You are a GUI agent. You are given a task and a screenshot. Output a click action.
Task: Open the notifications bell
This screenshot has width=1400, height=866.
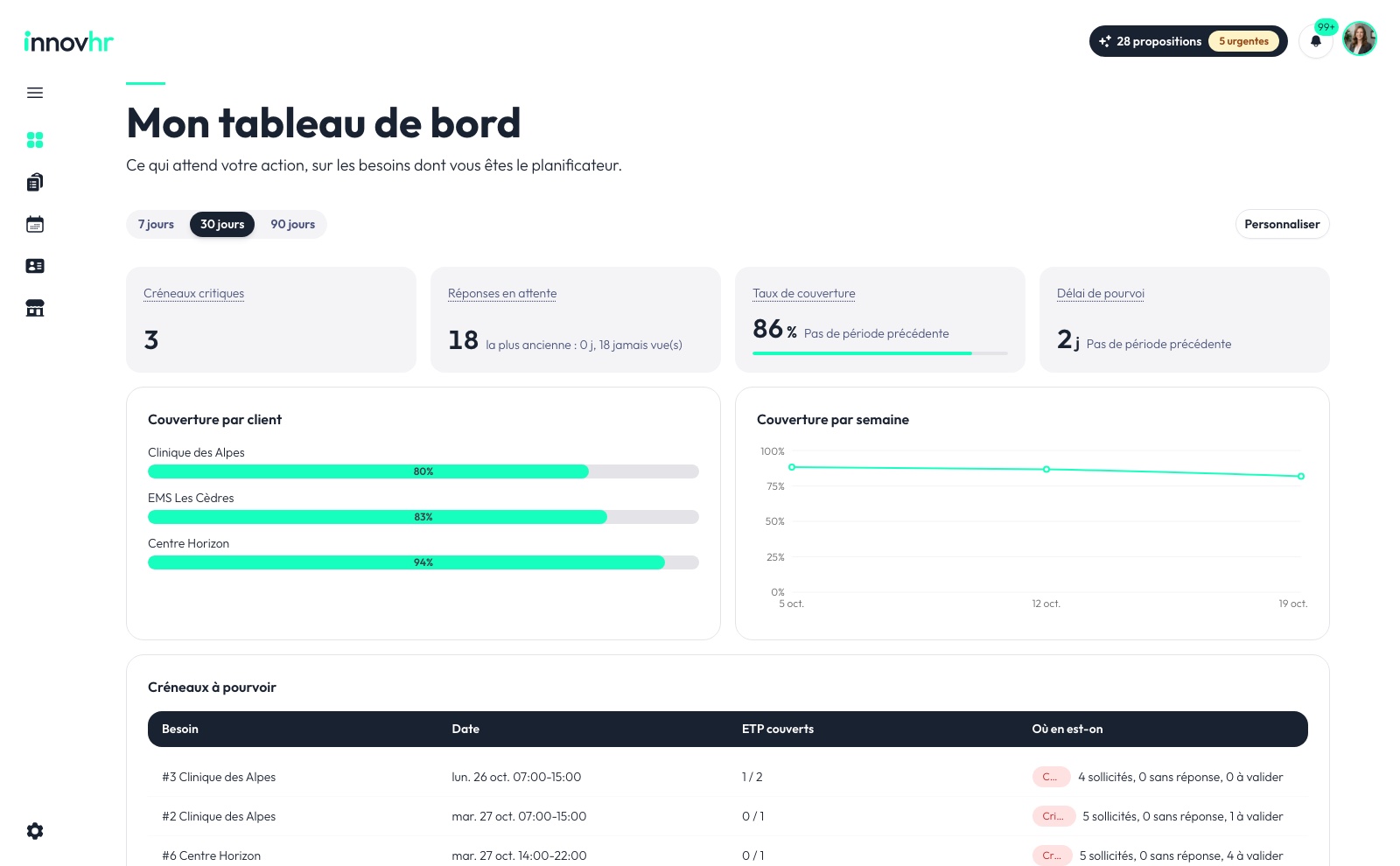[x=1316, y=41]
